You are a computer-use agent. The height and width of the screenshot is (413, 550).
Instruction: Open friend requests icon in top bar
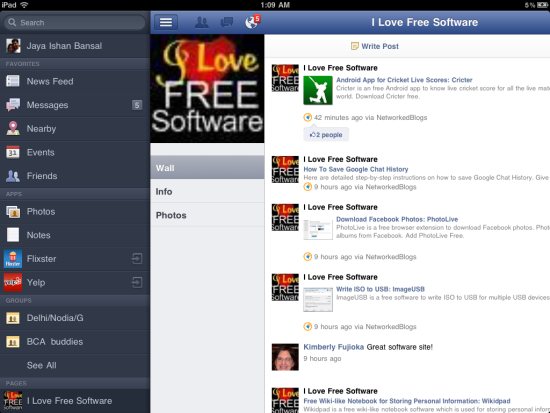coord(201,22)
